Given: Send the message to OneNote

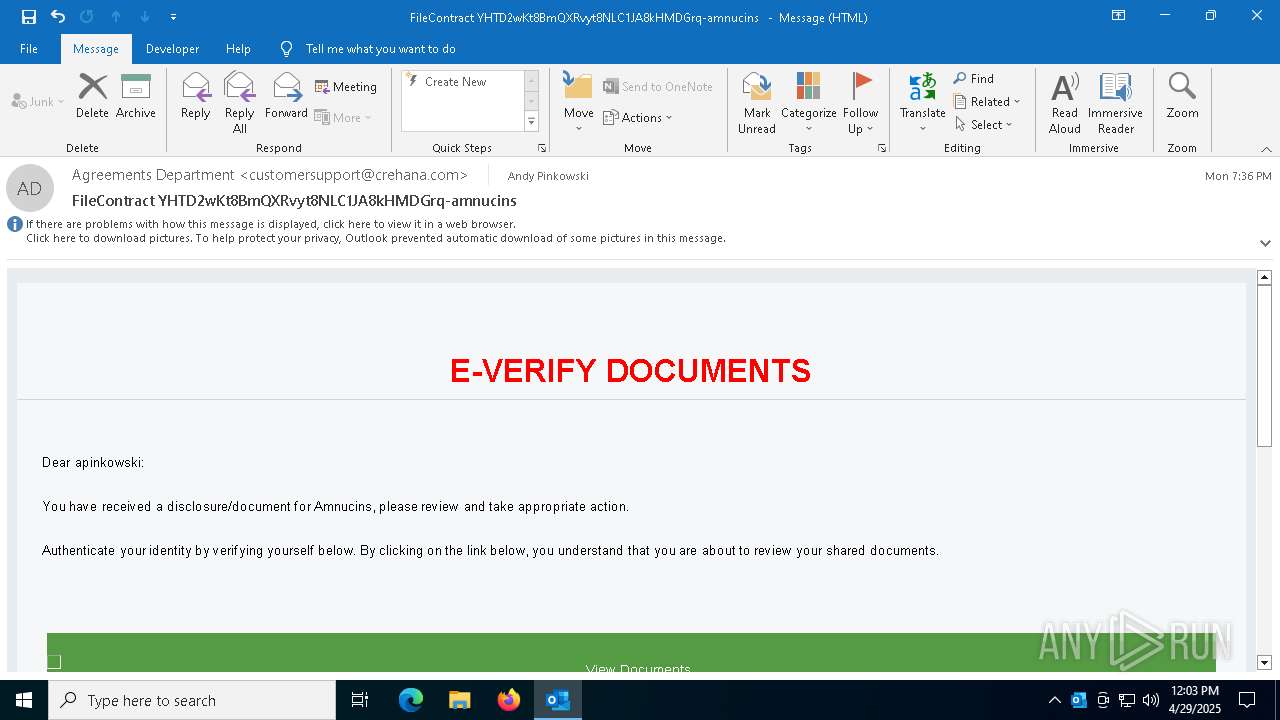Looking at the screenshot, I should point(658,87).
